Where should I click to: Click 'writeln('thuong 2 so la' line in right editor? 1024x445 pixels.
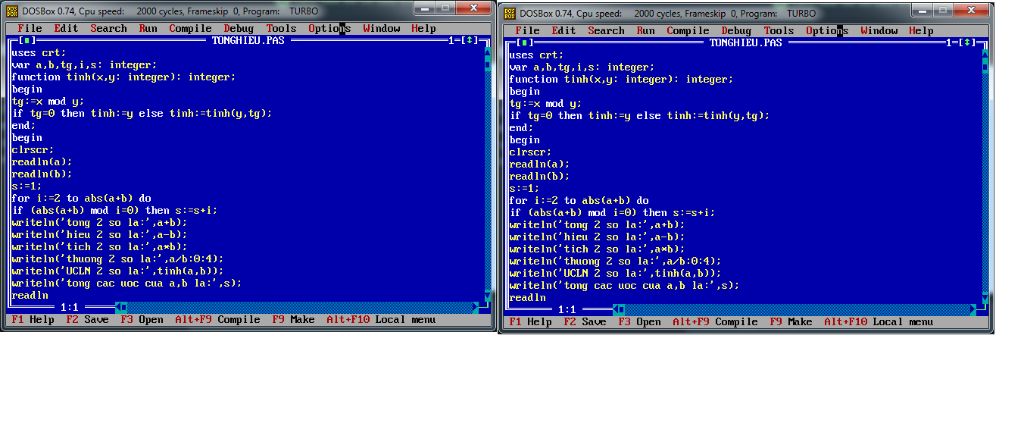point(615,261)
